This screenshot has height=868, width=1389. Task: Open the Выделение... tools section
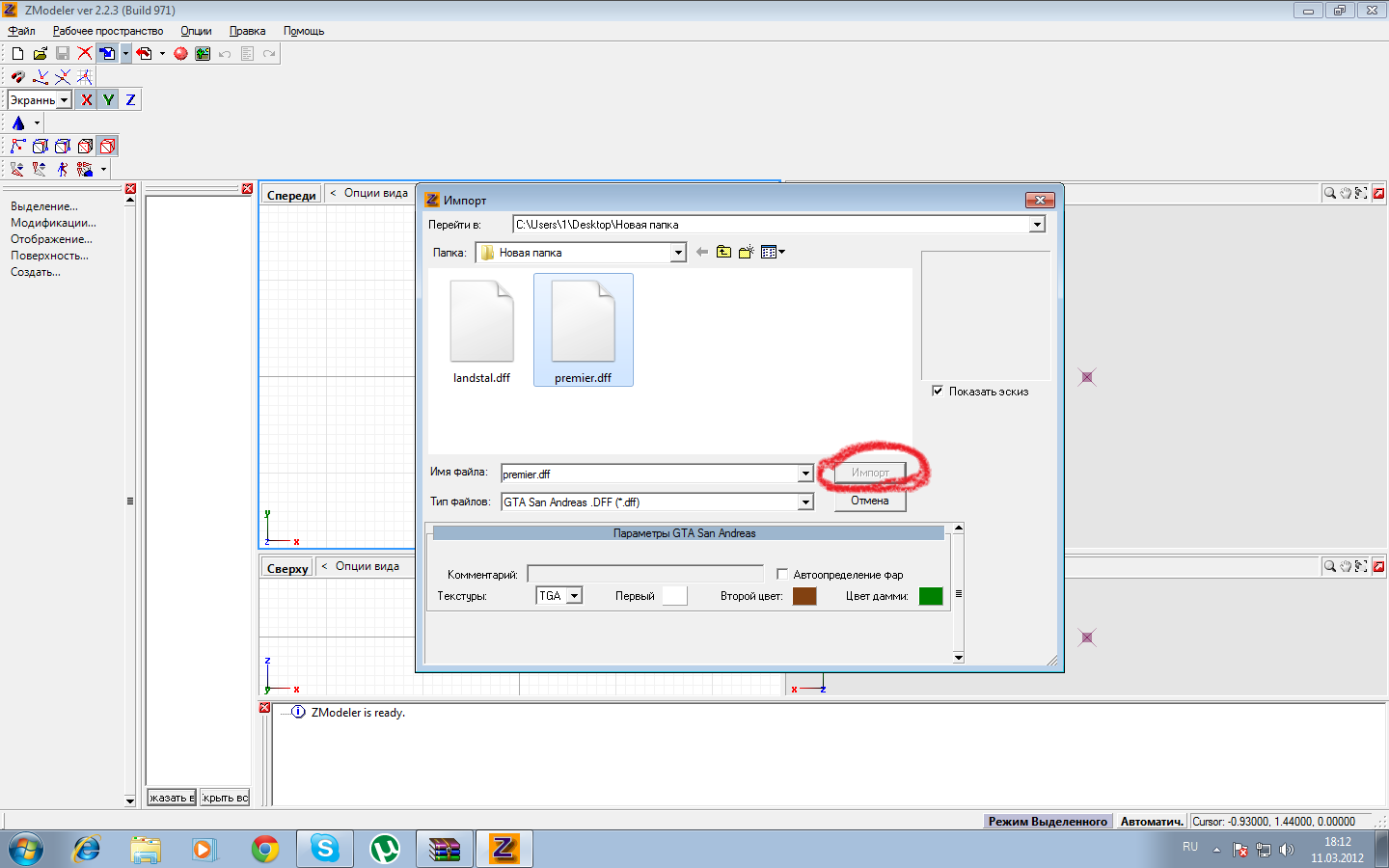(x=44, y=206)
